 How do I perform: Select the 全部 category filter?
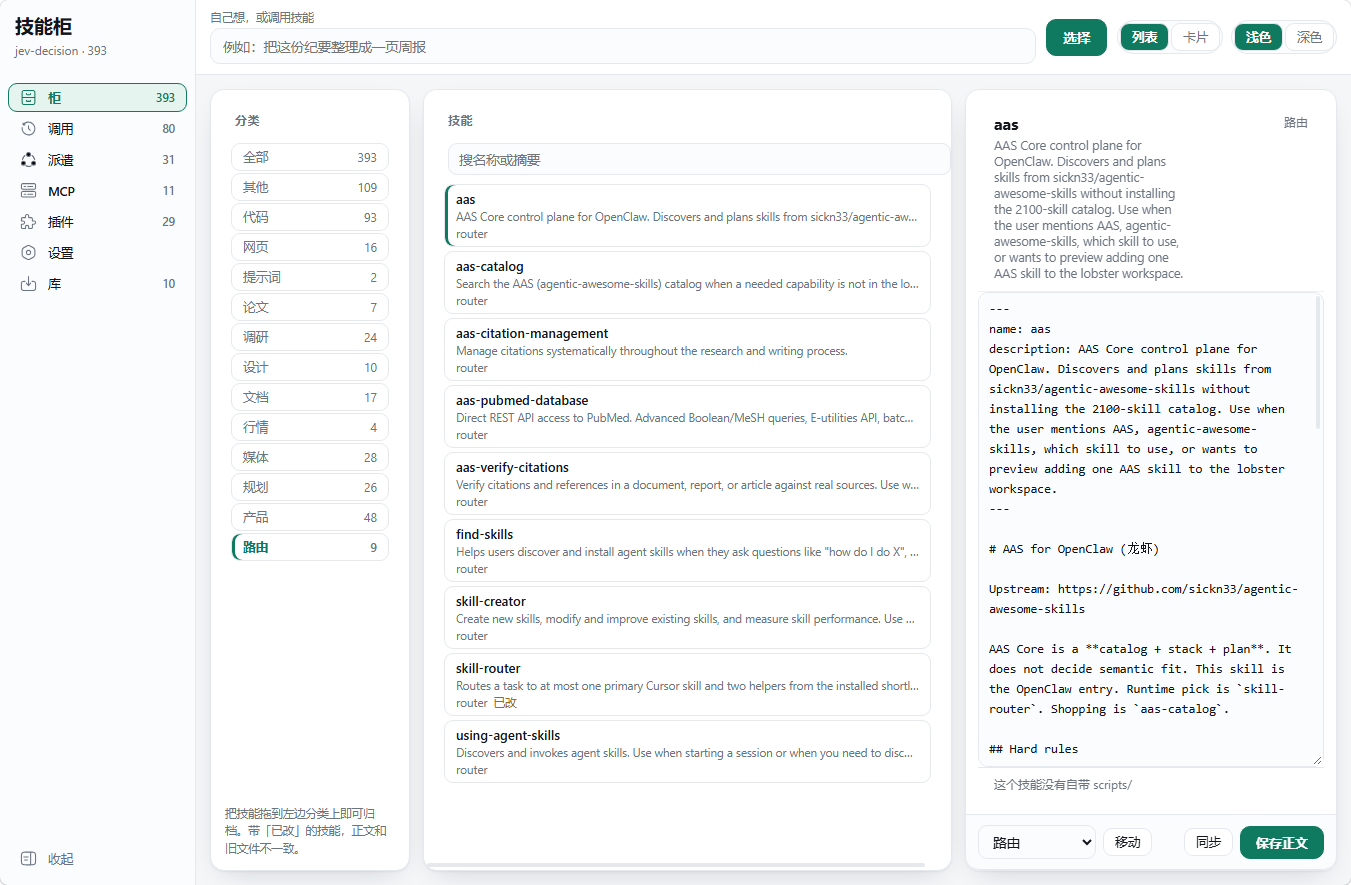pyautogui.click(x=310, y=157)
